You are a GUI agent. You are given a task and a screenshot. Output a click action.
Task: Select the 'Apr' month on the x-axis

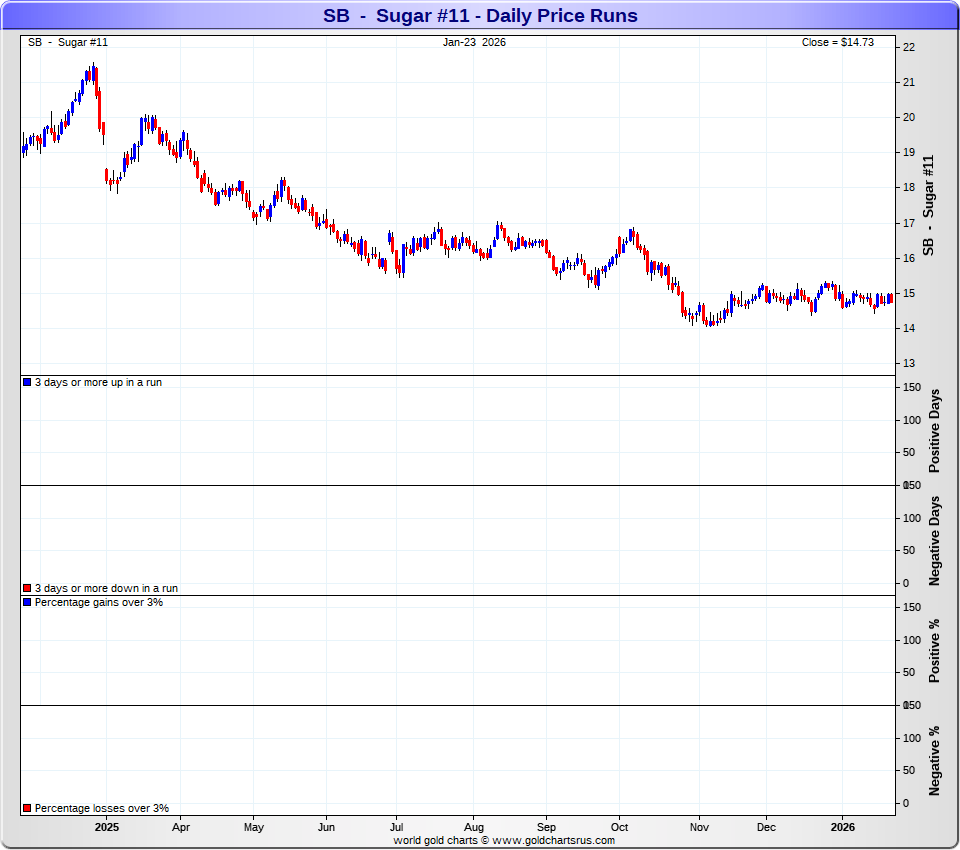(181, 827)
